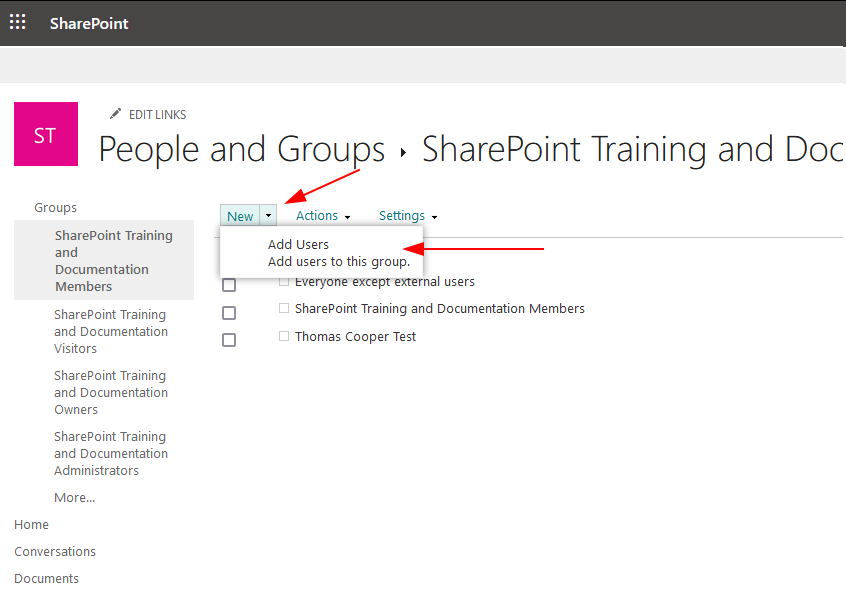The image size is (846, 600).
Task: Toggle the dropdown arrow beside New
Action: coord(268,215)
